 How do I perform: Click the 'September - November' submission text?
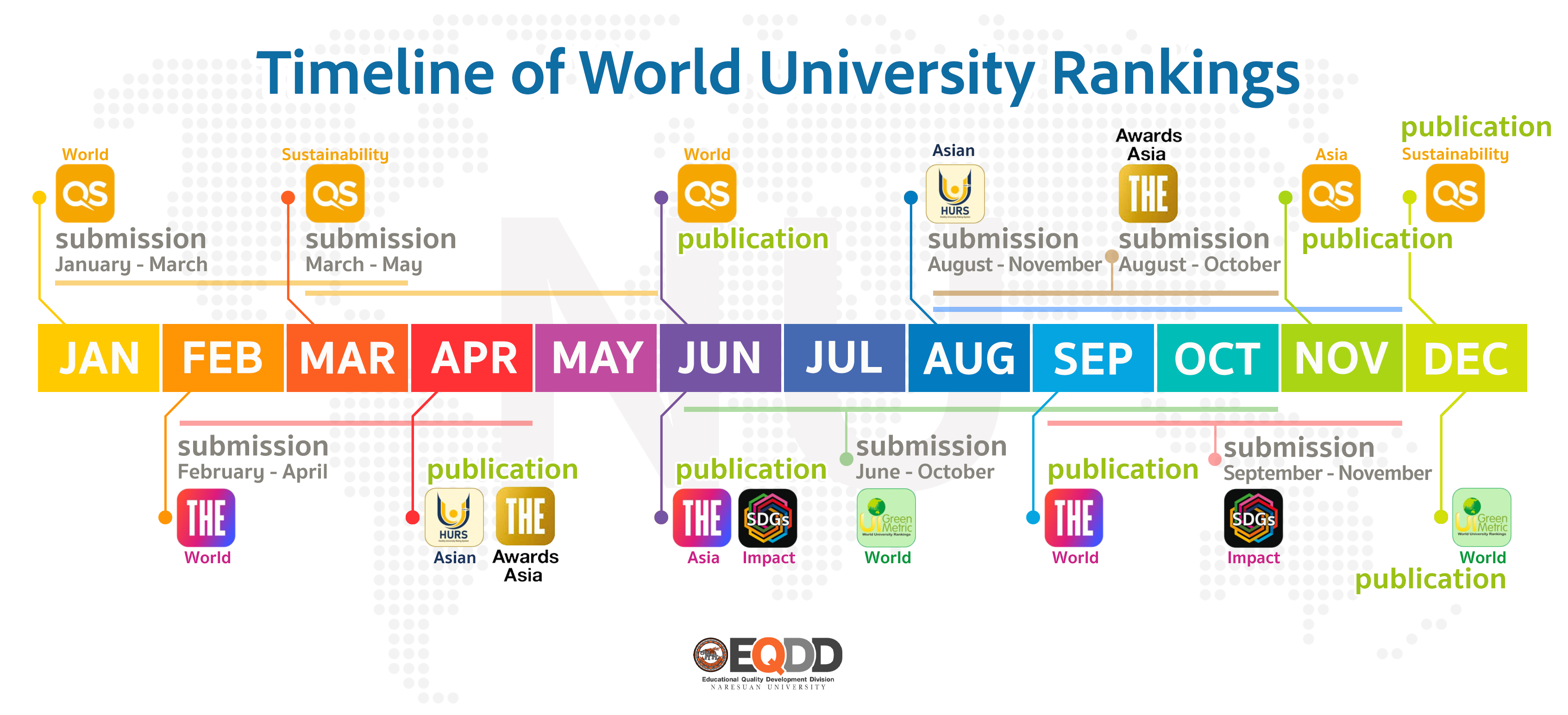coord(1327,473)
